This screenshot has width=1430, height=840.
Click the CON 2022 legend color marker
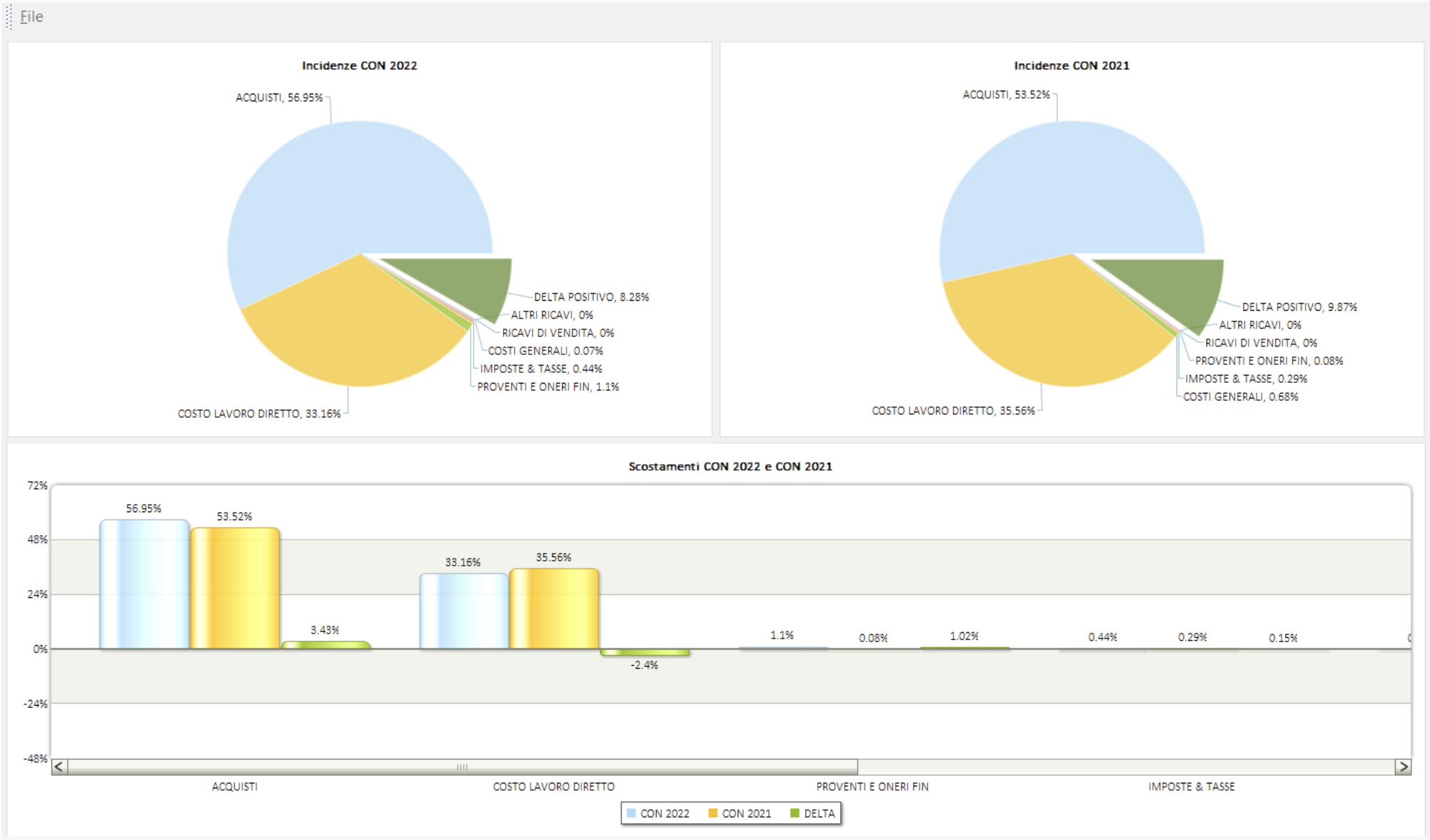[631, 813]
